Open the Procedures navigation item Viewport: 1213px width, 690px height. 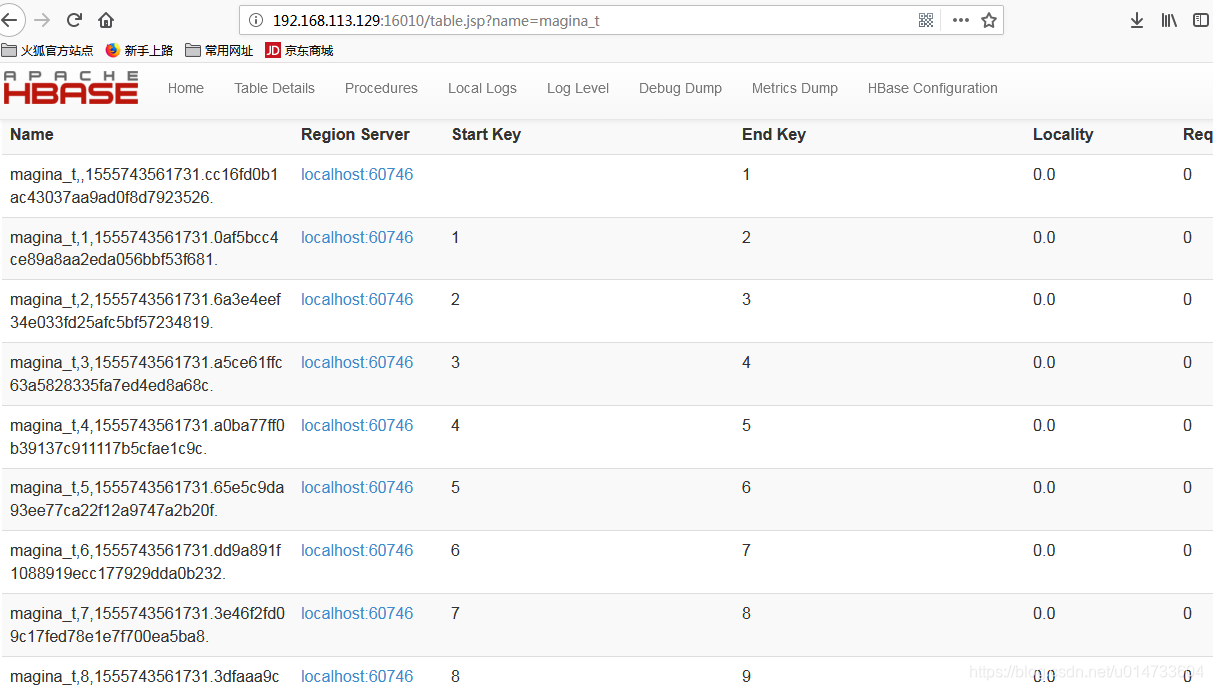[x=381, y=88]
